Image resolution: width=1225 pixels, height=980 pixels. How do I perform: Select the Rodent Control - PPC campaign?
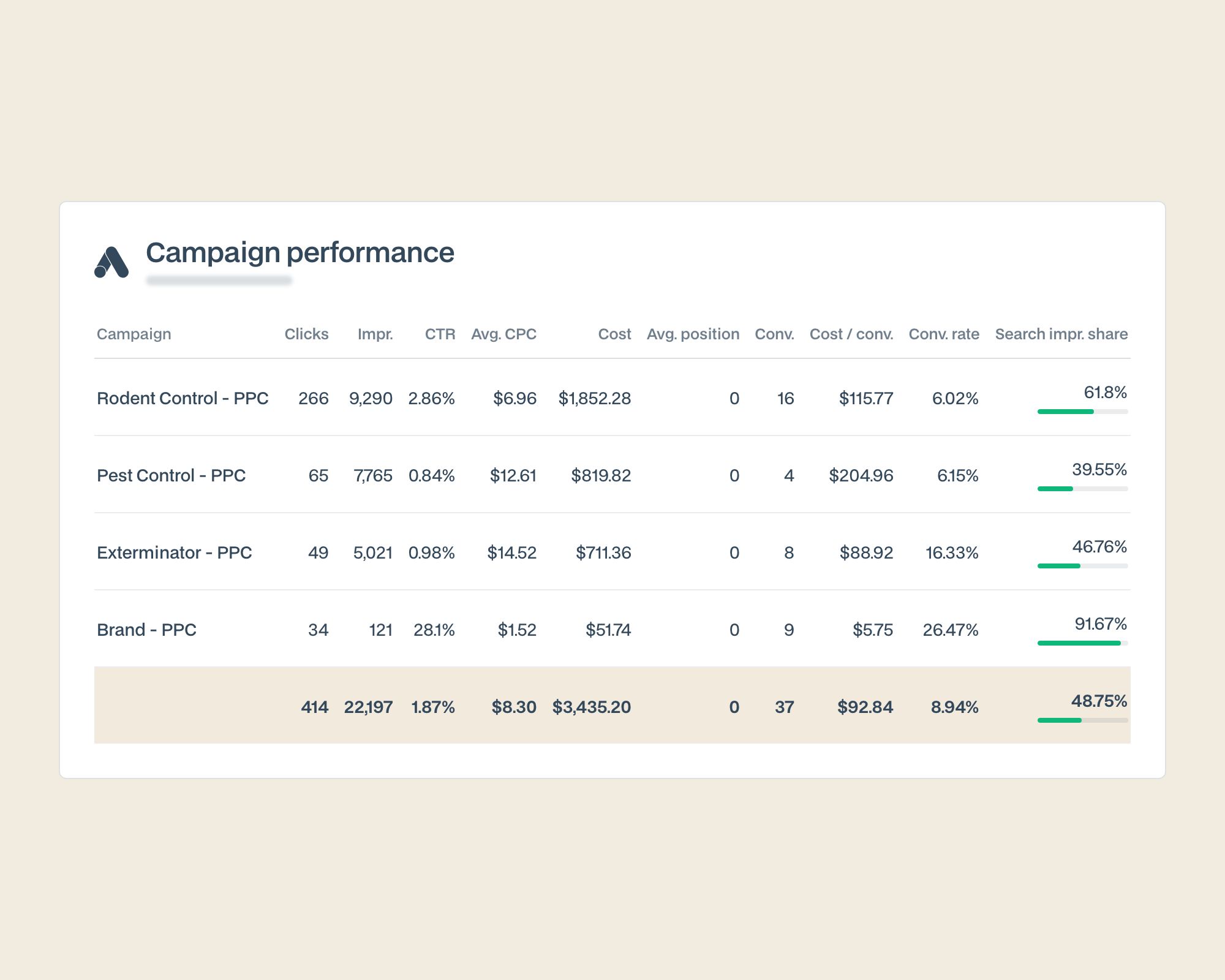[183, 398]
